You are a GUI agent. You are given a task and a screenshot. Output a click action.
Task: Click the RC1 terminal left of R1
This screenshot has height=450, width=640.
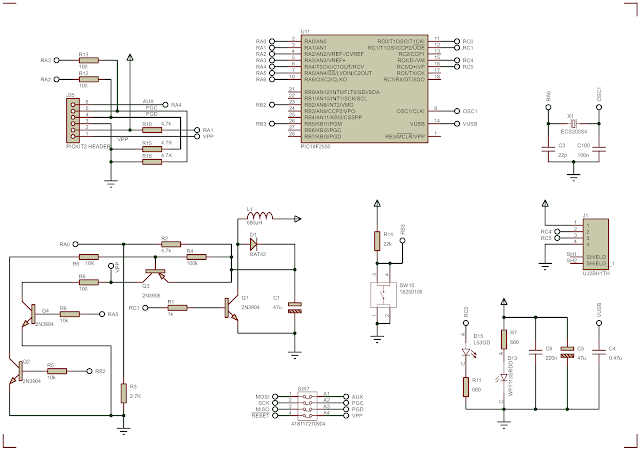pyautogui.click(x=146, y=307)
